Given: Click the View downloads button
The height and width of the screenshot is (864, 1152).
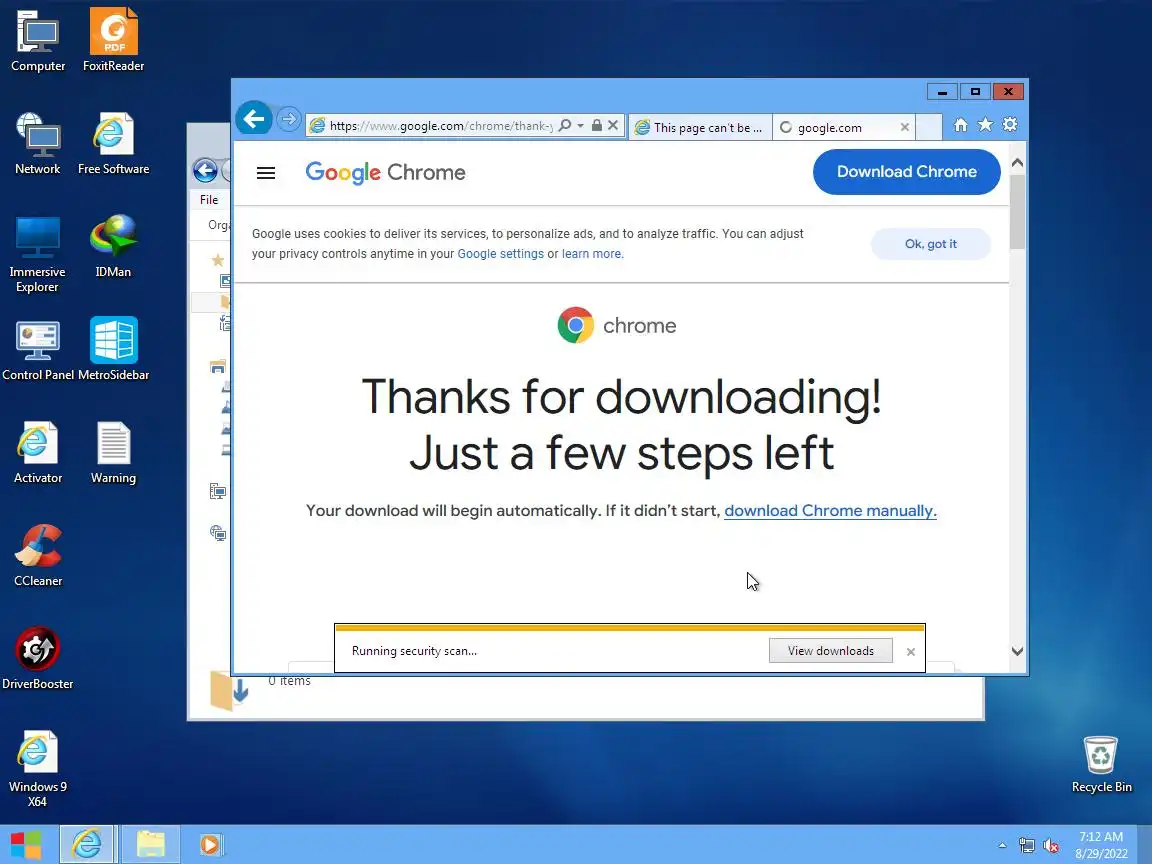Looking at the screenshot, I should click(831, 651).
